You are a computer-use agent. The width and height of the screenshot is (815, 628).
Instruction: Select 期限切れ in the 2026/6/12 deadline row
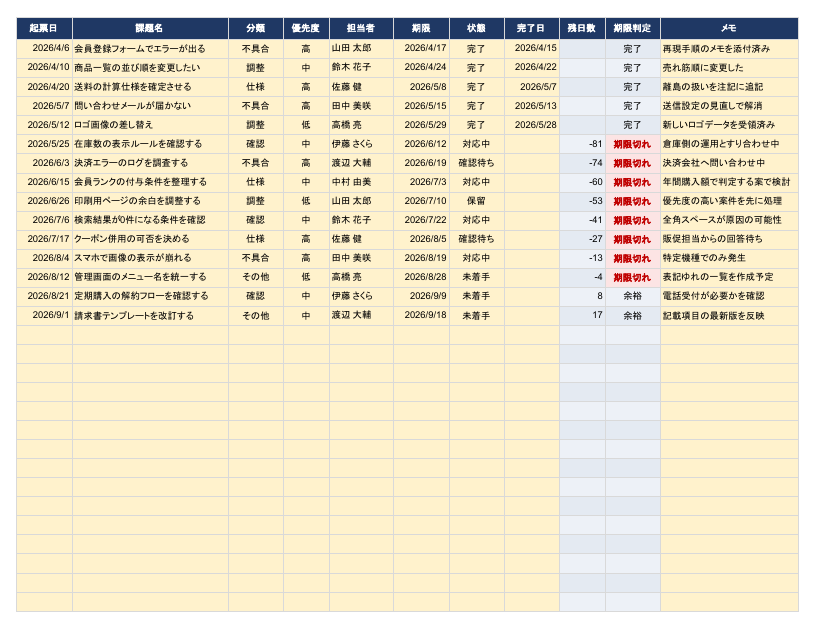click(633, 144)
